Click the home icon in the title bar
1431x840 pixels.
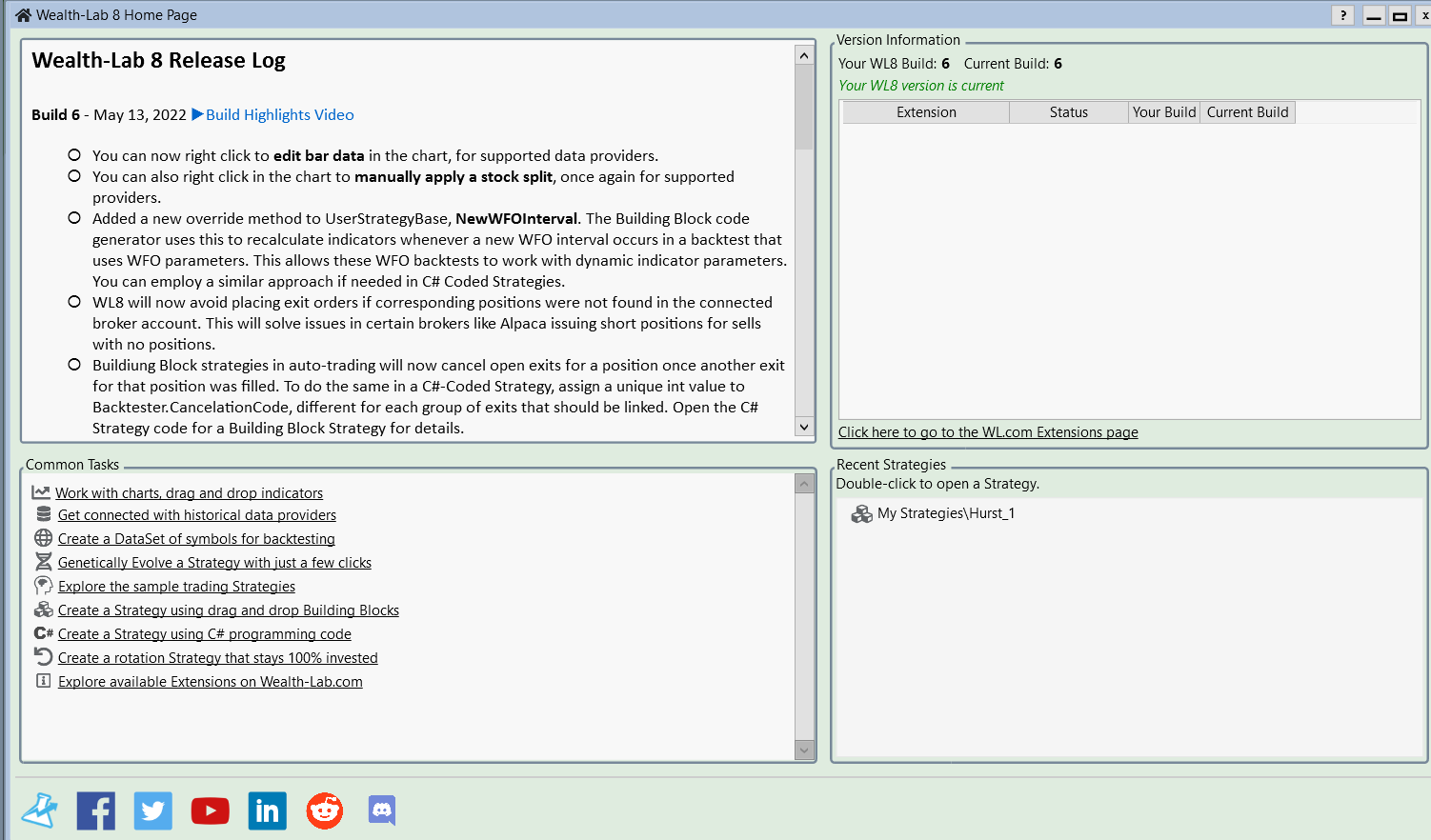tap(24, 15)
